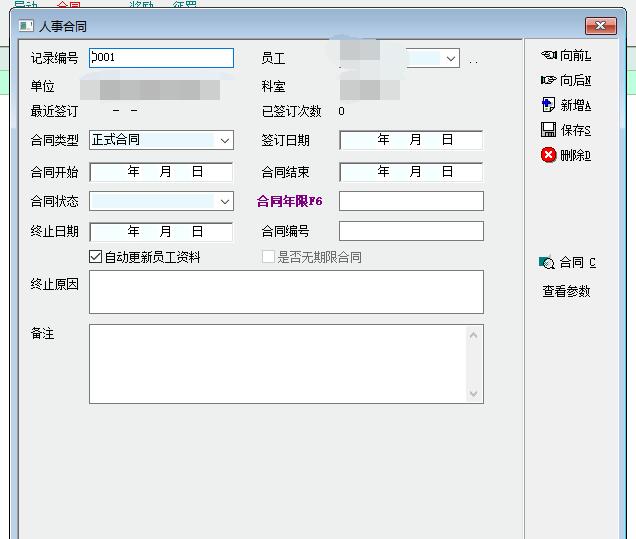Open the 员工 employee dropdown

(451, 59)
